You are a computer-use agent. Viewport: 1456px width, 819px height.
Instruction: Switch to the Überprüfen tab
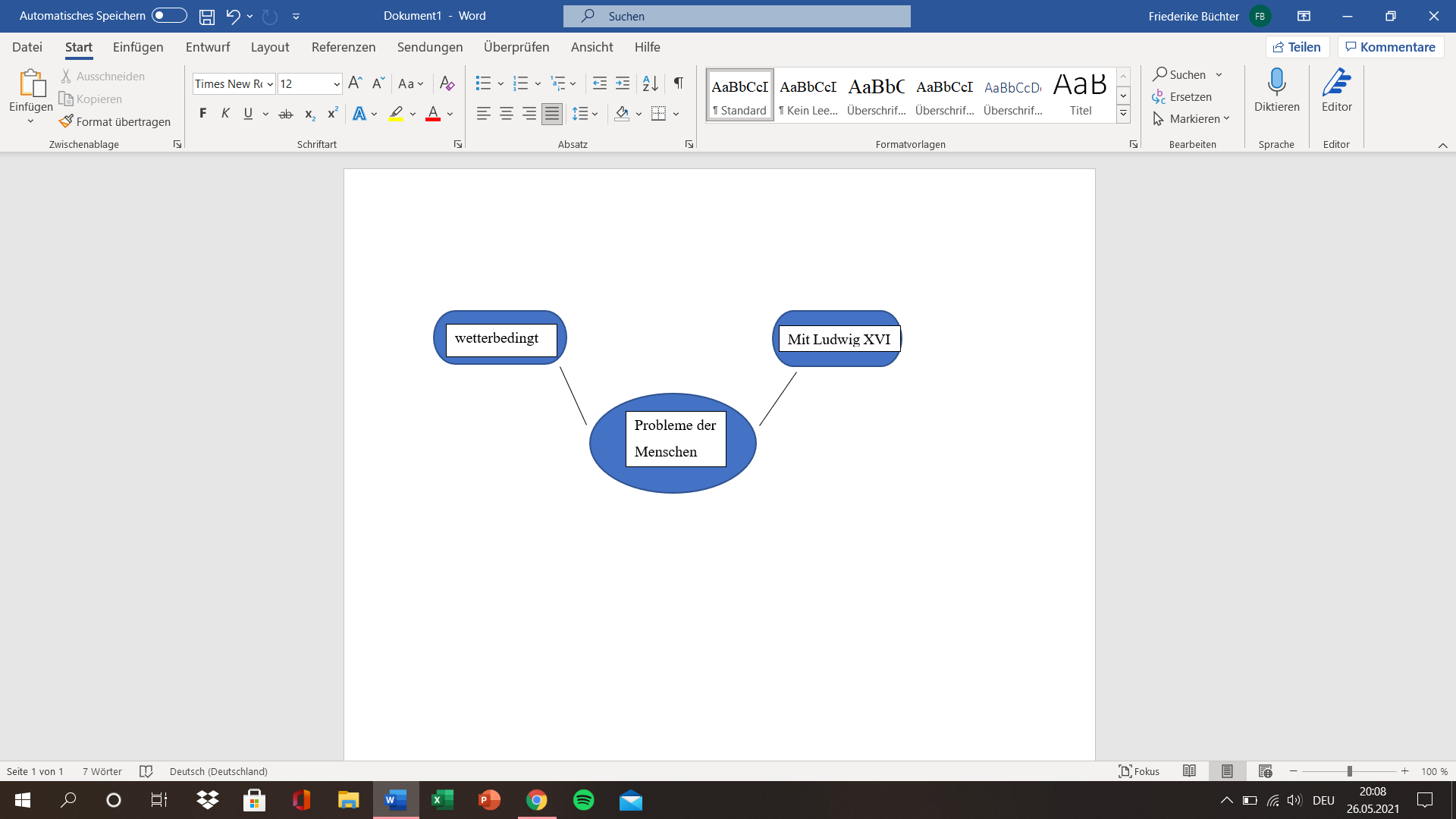[516, 47]
